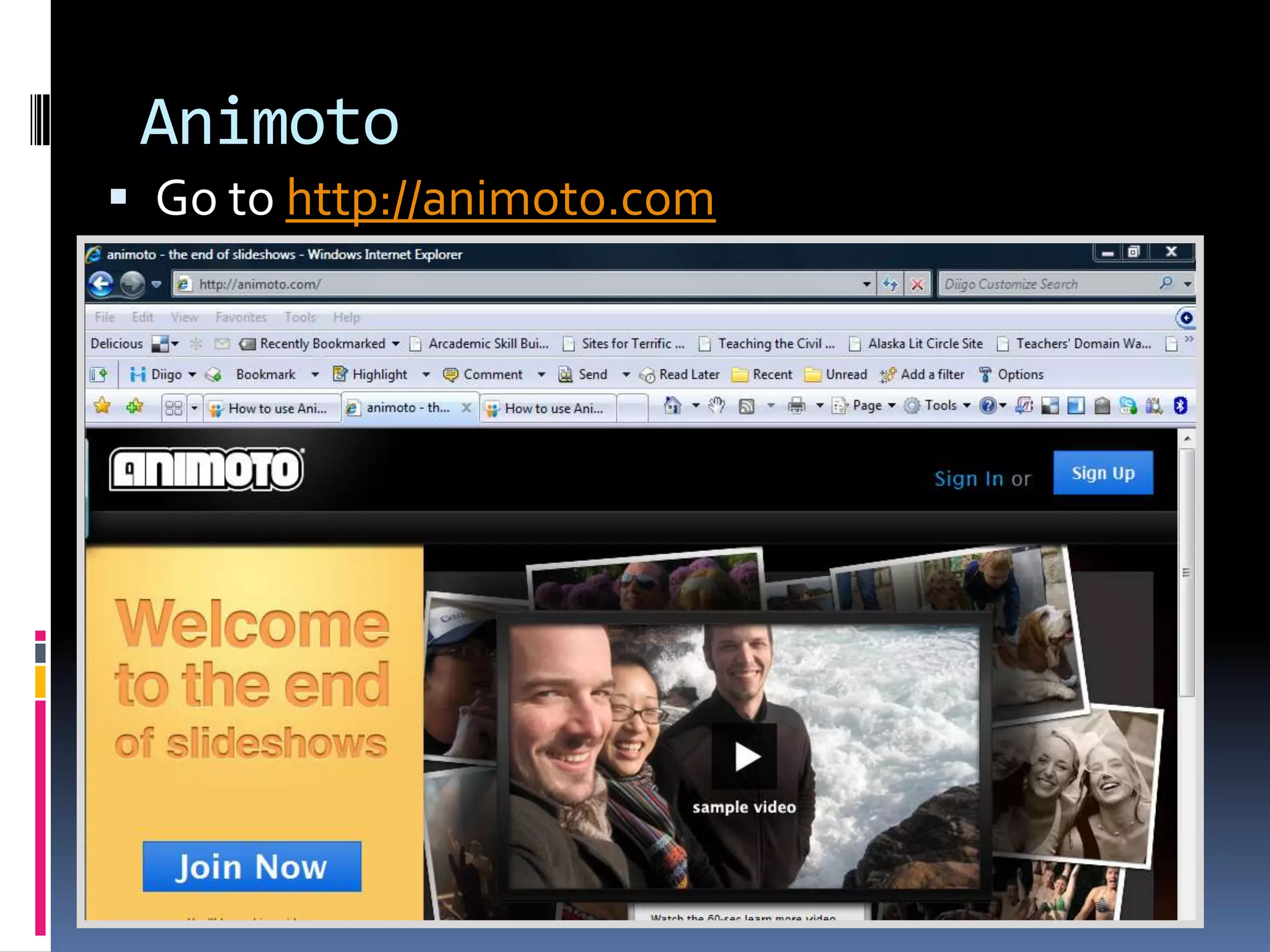Open a new blank tab
1270x952 pixels.
coord(632,408)
